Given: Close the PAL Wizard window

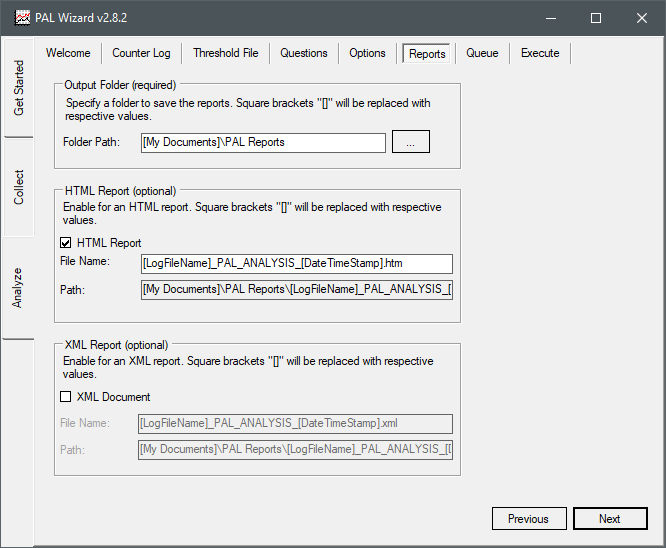Looking at the screenshot, I should coord(641,18).
